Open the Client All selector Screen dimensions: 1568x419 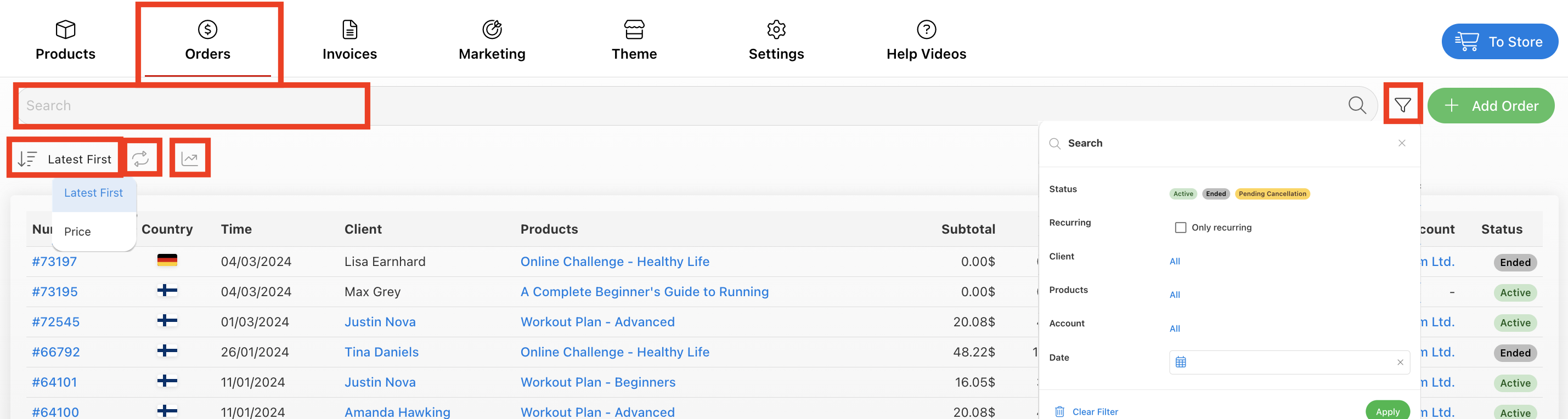tap(1174, 262)
